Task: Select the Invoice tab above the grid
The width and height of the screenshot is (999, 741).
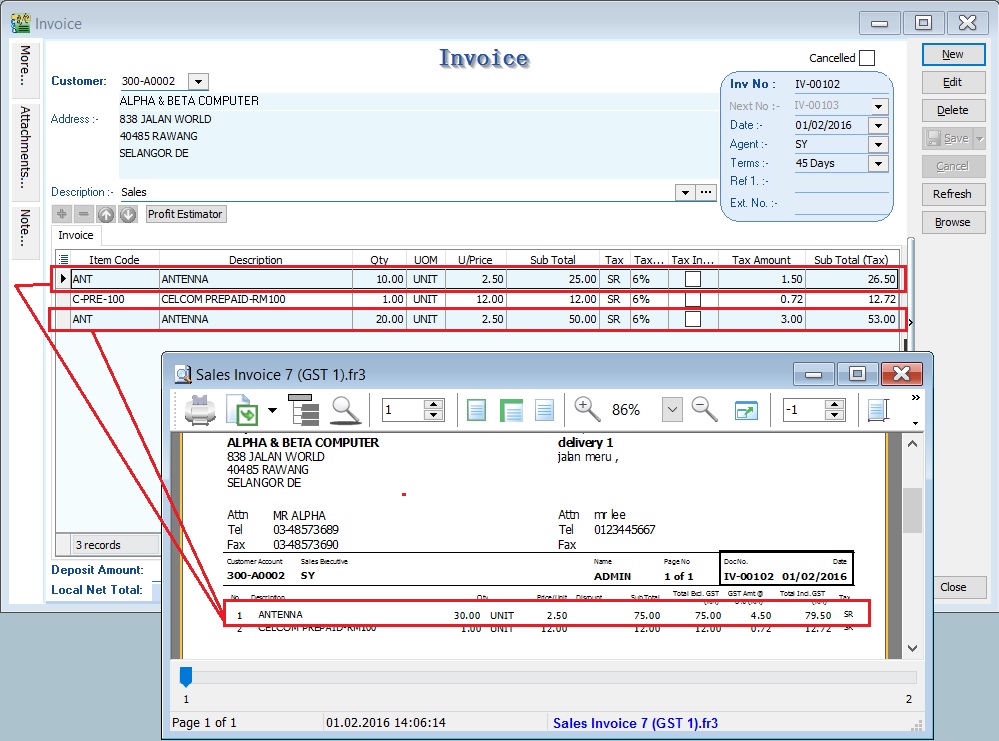Action: pos(76,235)
